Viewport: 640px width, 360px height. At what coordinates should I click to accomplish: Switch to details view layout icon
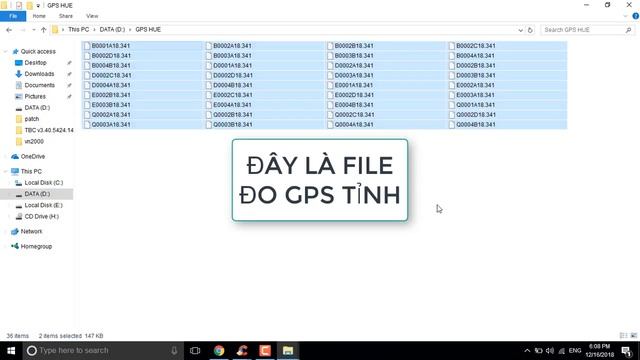point(623,336)
